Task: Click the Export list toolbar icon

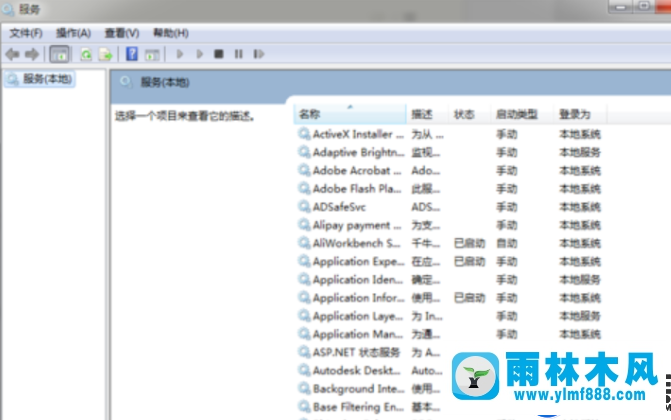Action: (x=105, y=54)
